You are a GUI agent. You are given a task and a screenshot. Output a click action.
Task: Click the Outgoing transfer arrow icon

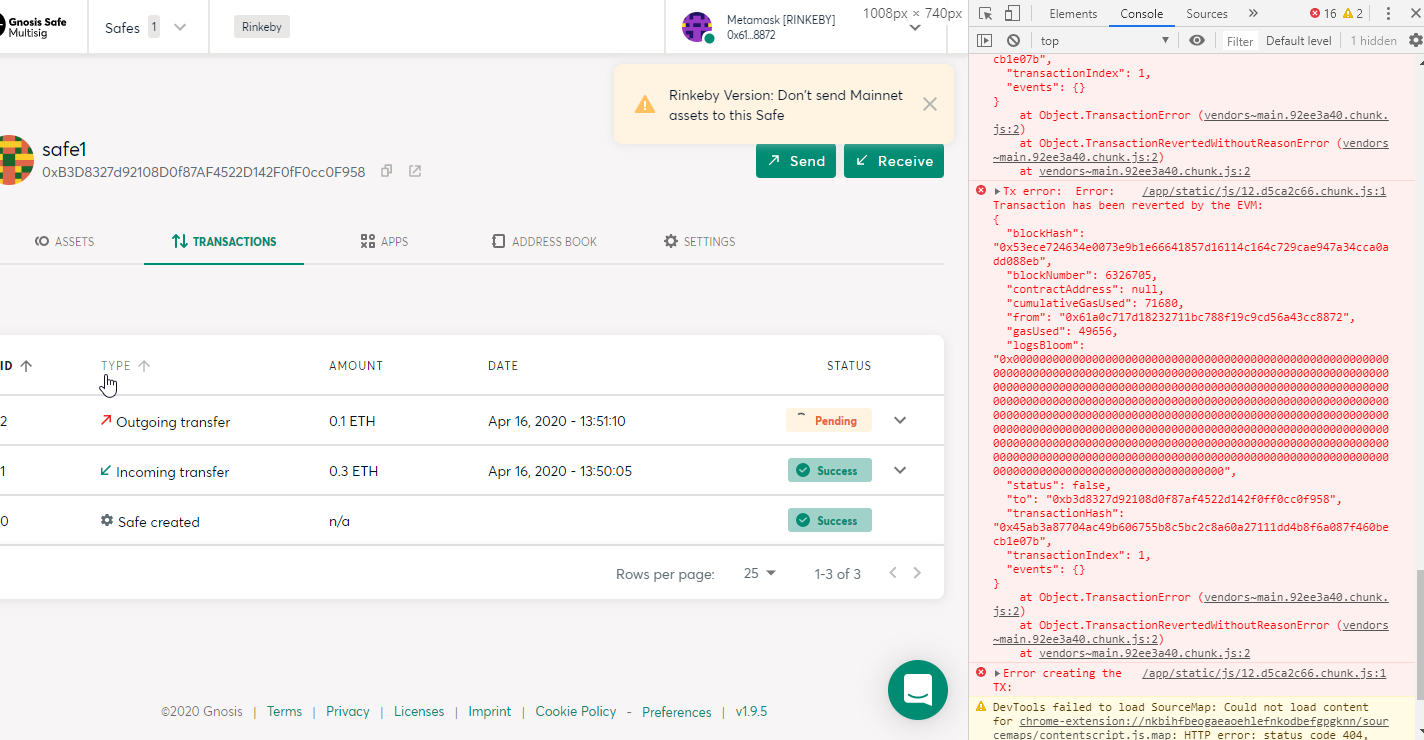click(106, 421)
